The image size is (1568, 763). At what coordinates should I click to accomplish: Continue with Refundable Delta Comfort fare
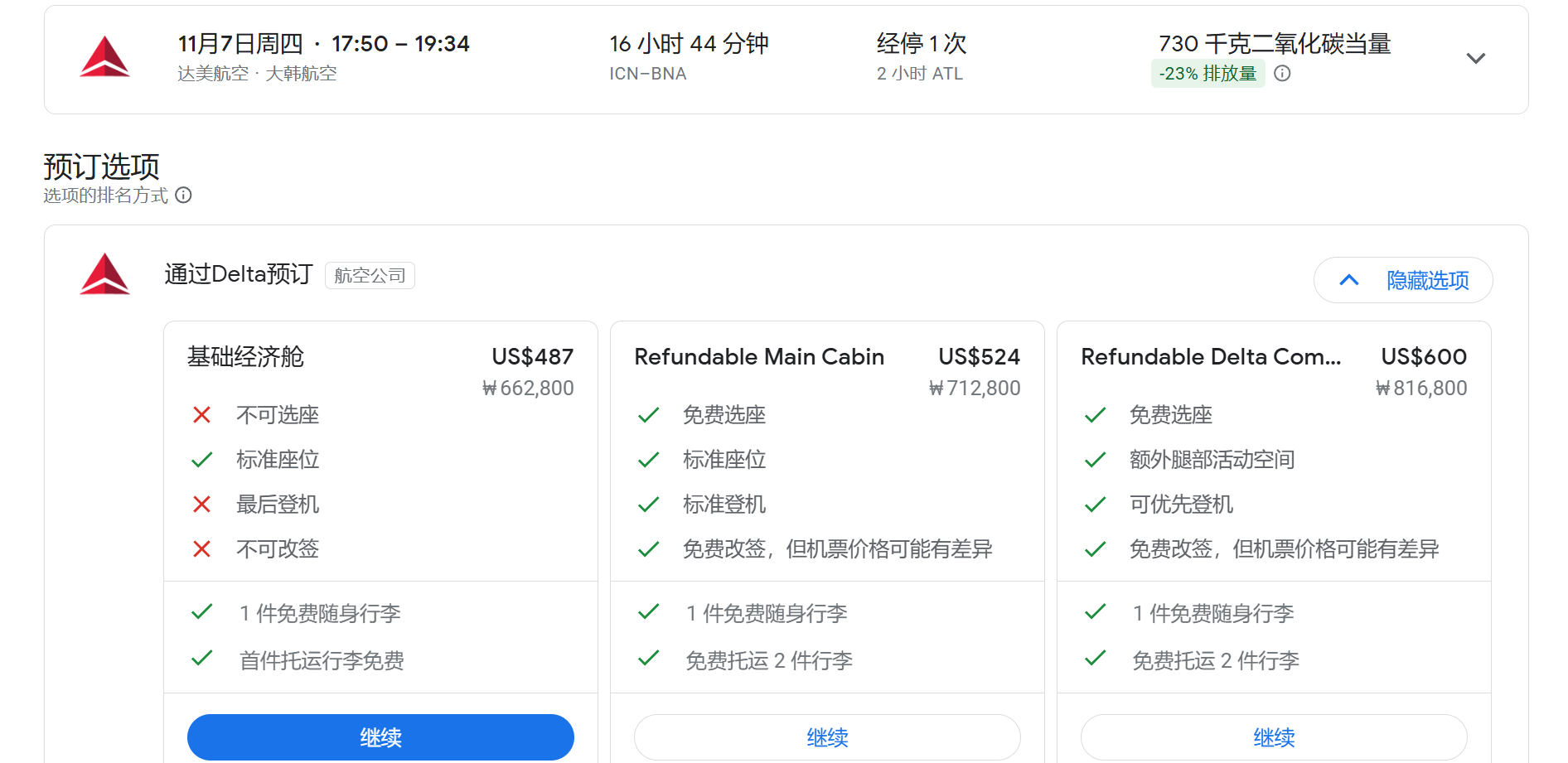1274,737
